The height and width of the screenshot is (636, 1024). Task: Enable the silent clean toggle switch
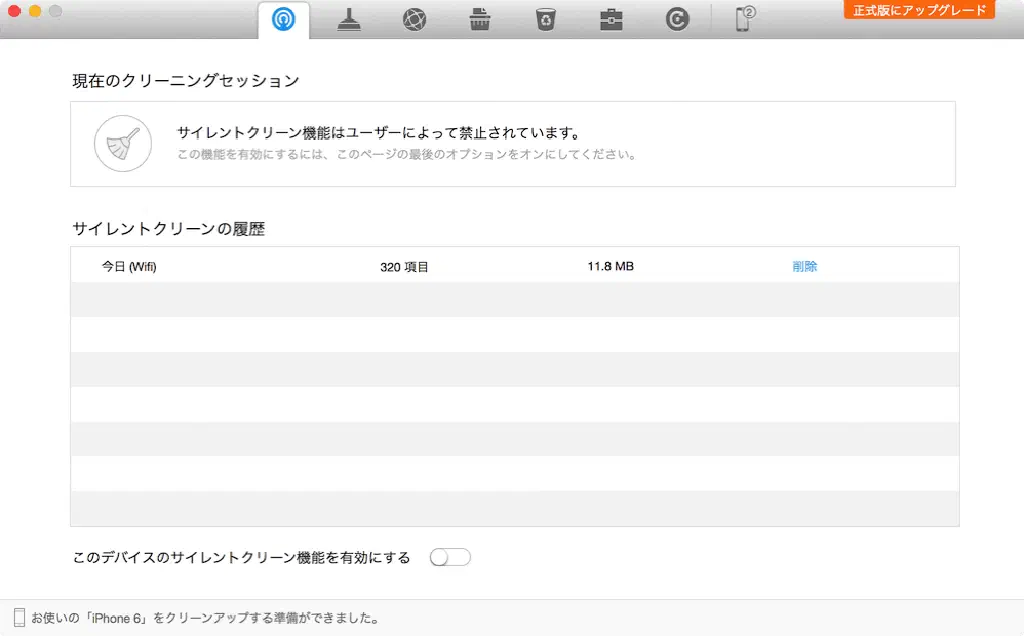click(x=450, y=558)
